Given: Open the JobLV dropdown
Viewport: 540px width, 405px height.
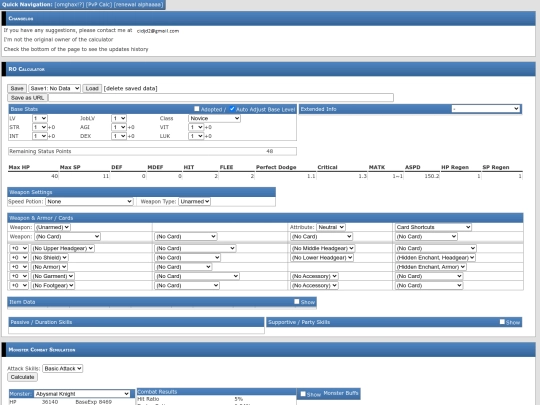Looking at the screenshot, I should tap(119, 118).
